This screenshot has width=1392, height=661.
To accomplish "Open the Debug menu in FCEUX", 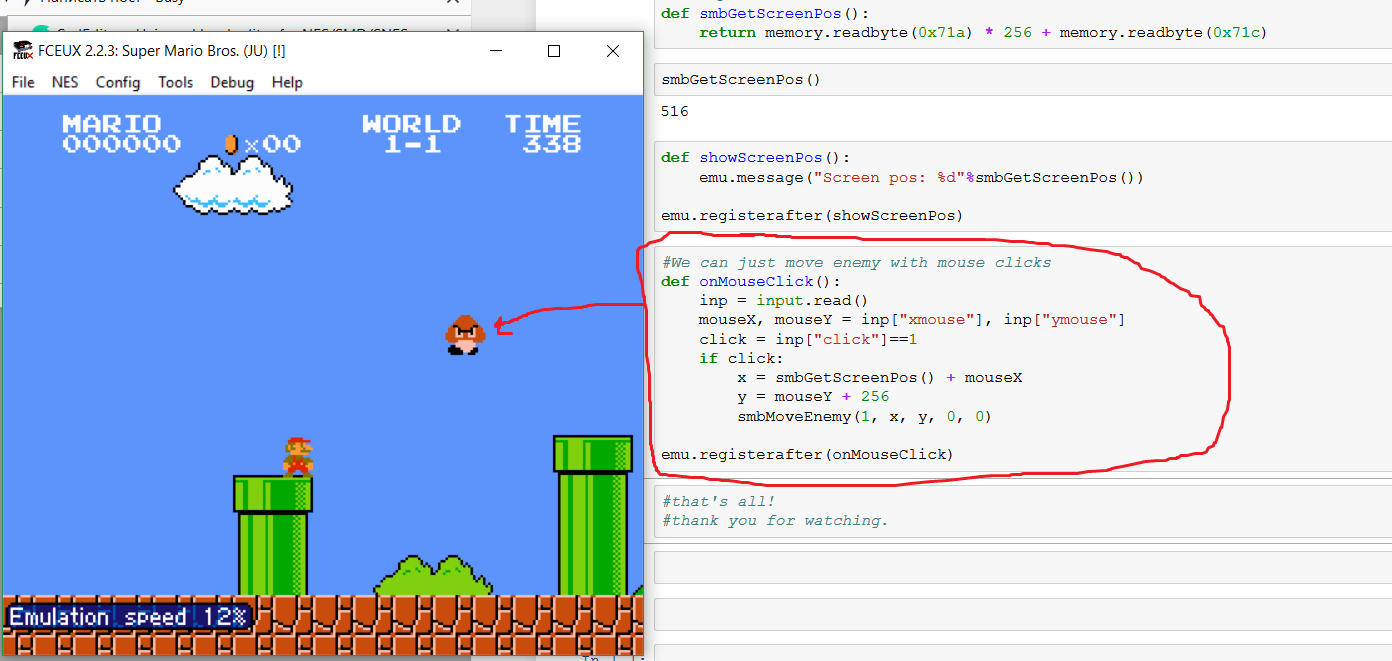I will coord(232,82).
